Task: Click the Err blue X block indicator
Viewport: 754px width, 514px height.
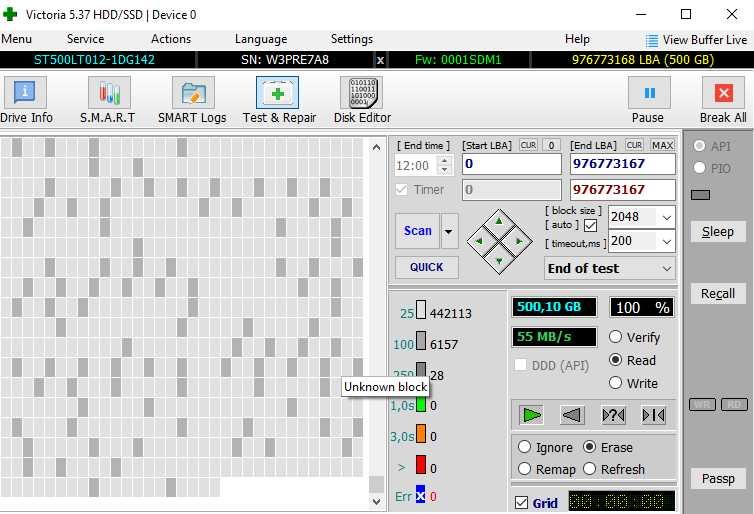Action: [420, 494]
